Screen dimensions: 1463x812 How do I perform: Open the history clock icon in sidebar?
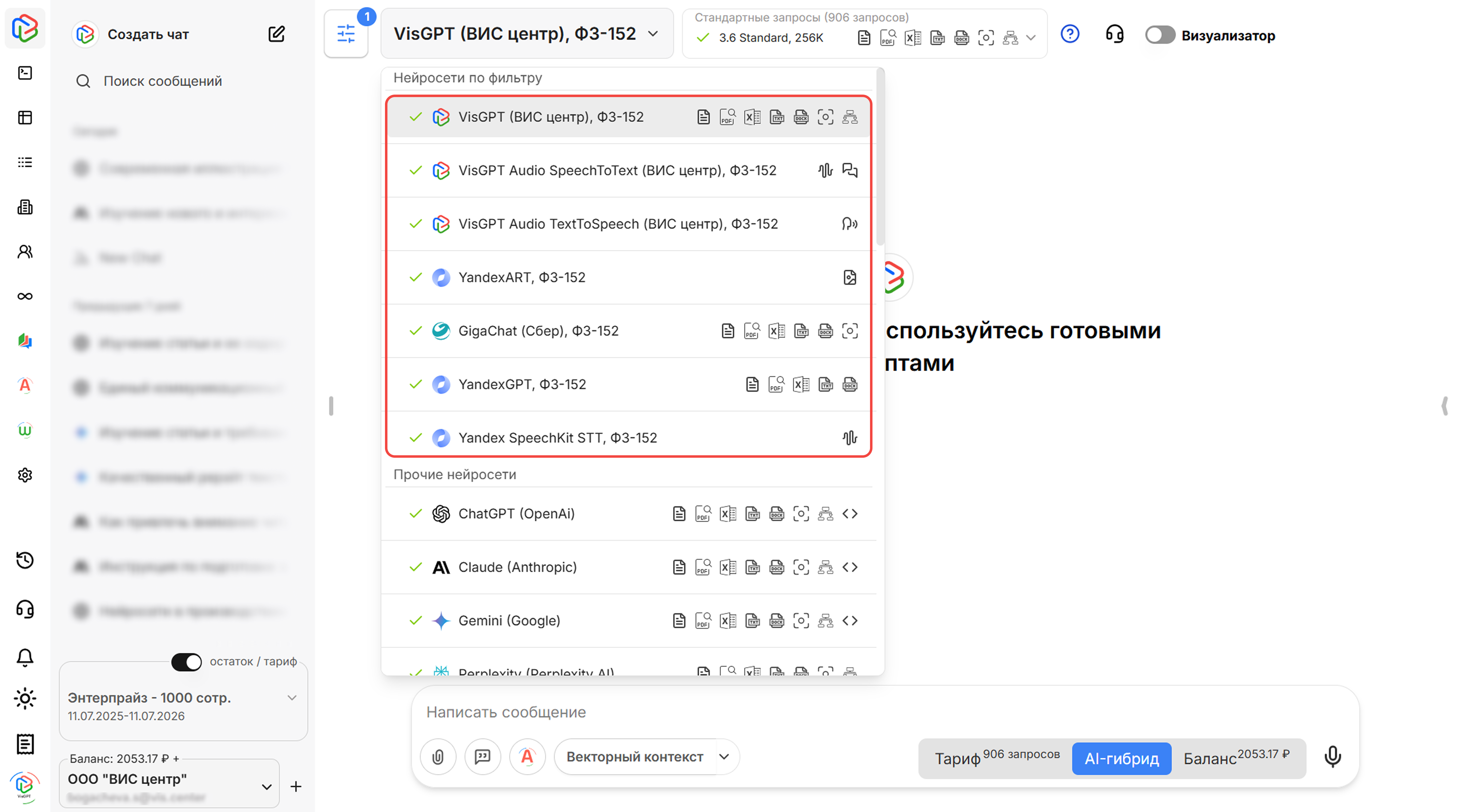pyautogui.click(x=25, y=560)
